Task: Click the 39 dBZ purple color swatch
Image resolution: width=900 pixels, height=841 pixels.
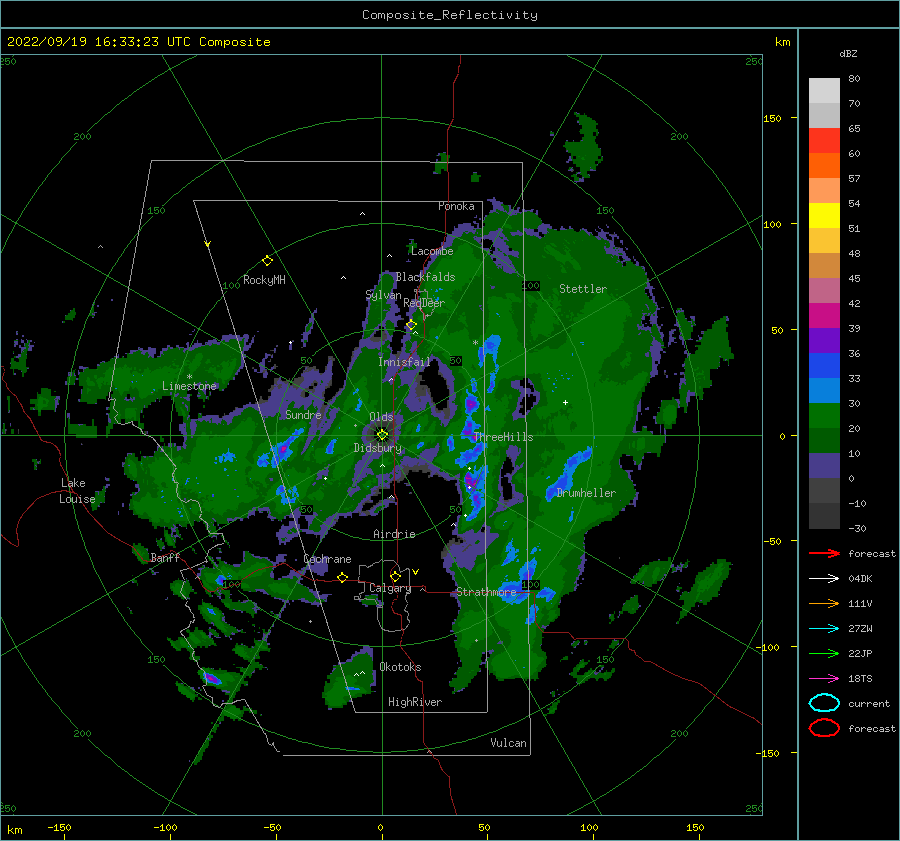Action: (824, 340)
